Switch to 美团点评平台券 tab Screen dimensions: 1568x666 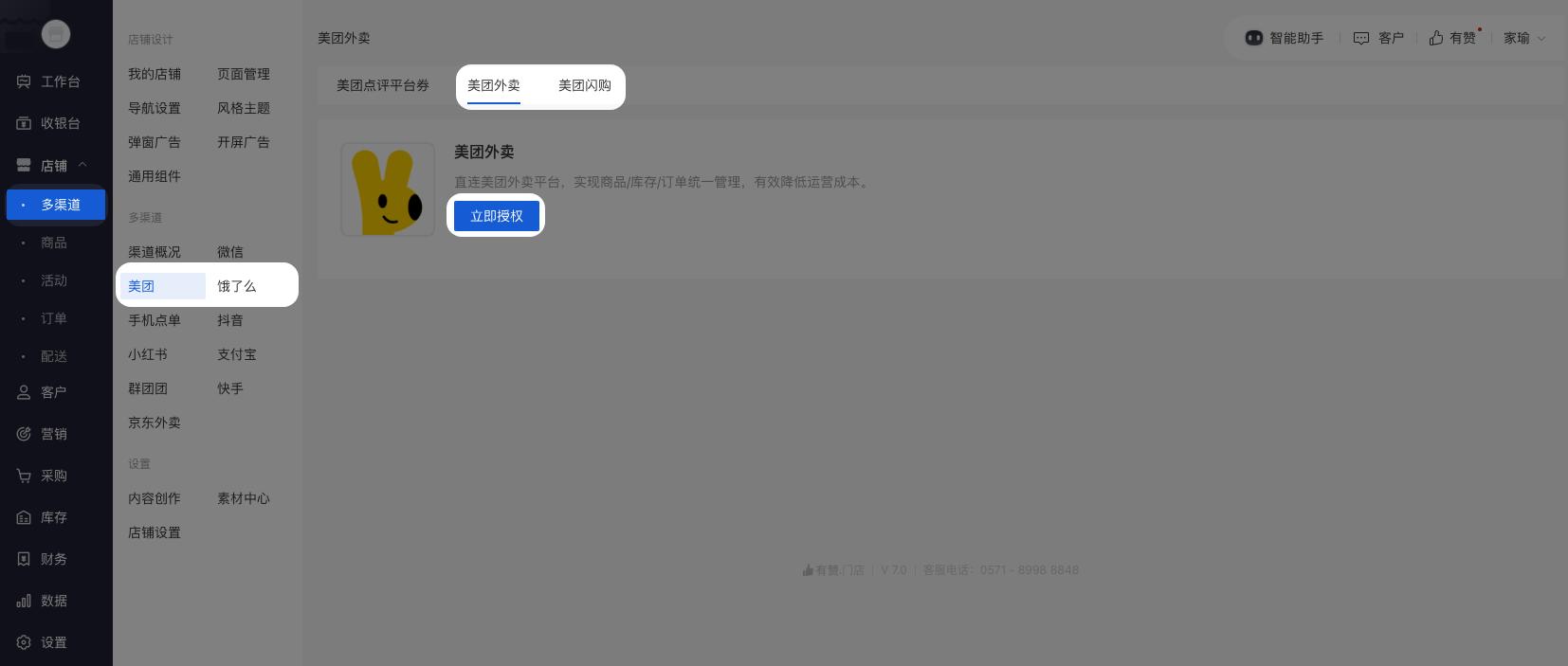[382, 85]
